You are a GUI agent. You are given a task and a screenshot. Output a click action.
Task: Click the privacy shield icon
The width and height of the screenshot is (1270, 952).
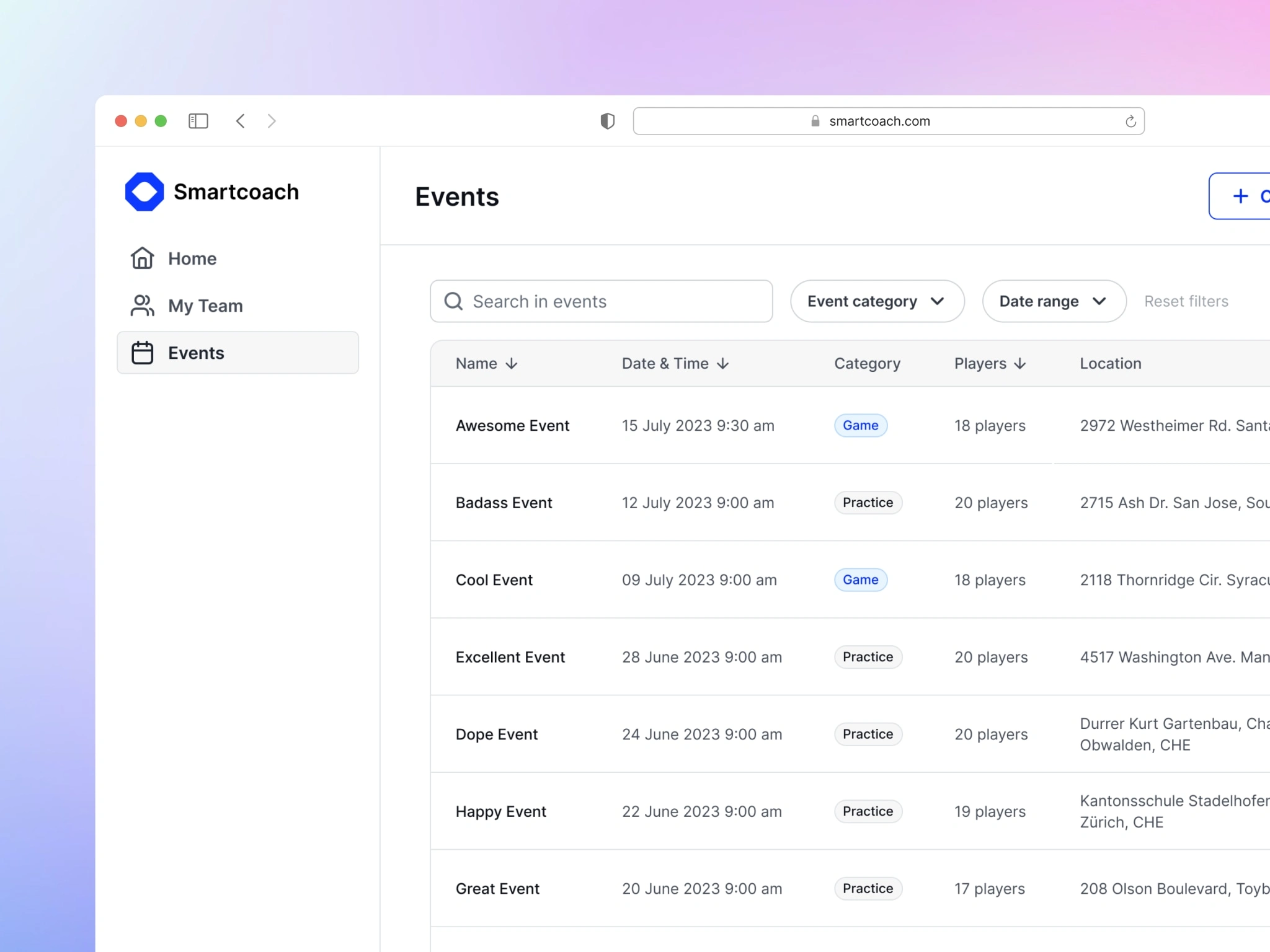click(607, 121)
